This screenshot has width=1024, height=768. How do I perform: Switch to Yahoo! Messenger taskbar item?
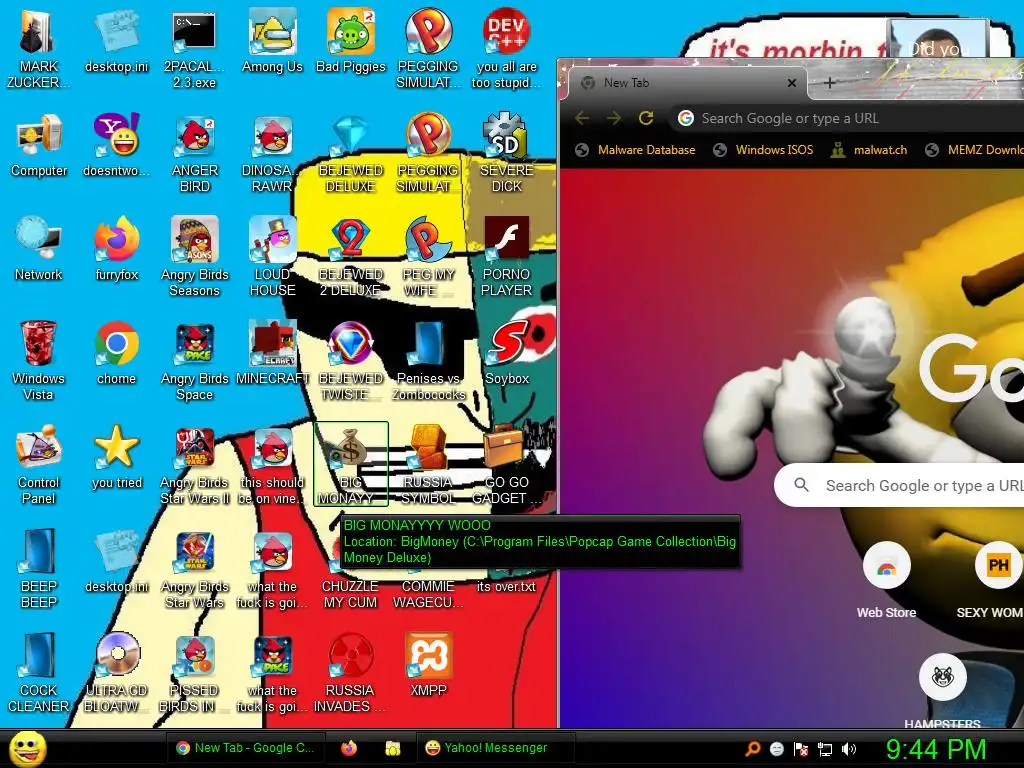click(494, 748)
